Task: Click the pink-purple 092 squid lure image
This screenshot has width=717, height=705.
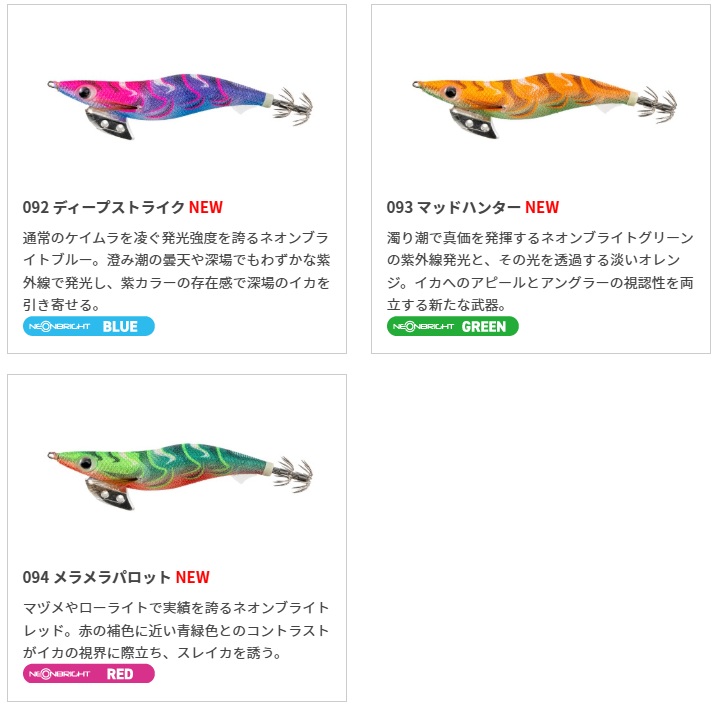Action: click(180, 106)
